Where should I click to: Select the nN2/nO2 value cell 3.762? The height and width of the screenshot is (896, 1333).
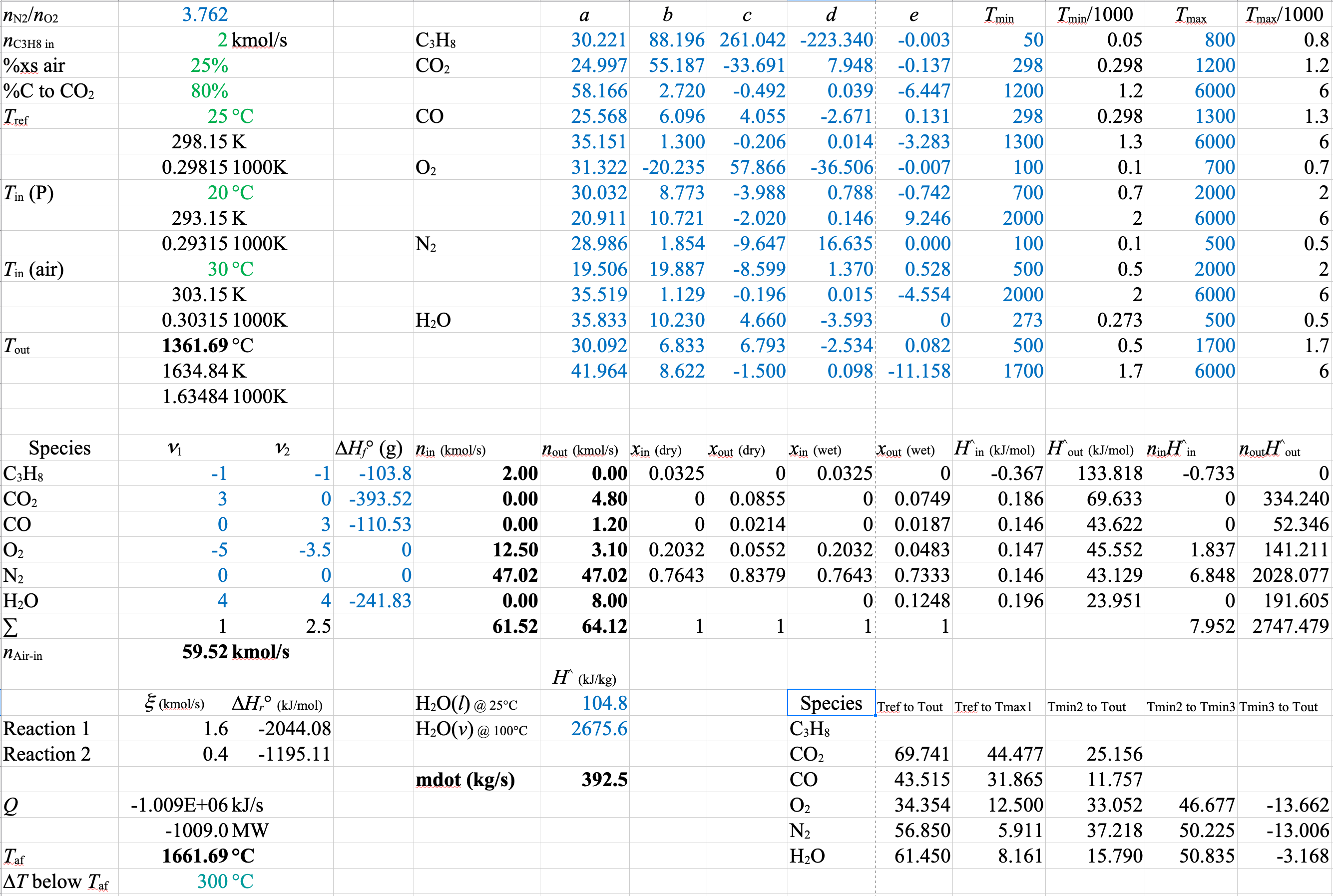(x=204, y=14)
